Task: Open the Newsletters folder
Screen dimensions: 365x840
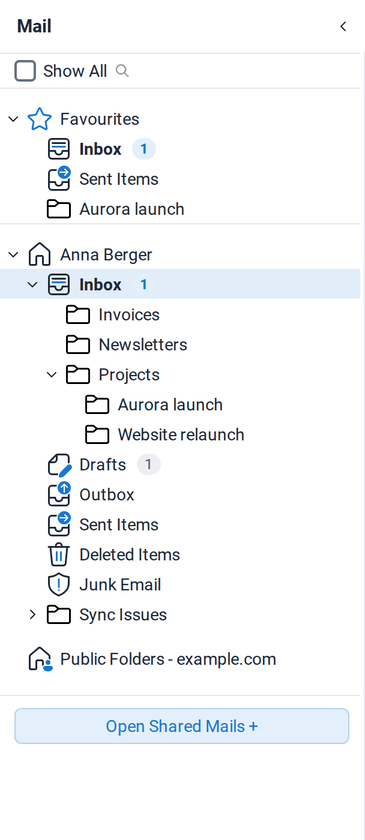Action: click(143, 344)
